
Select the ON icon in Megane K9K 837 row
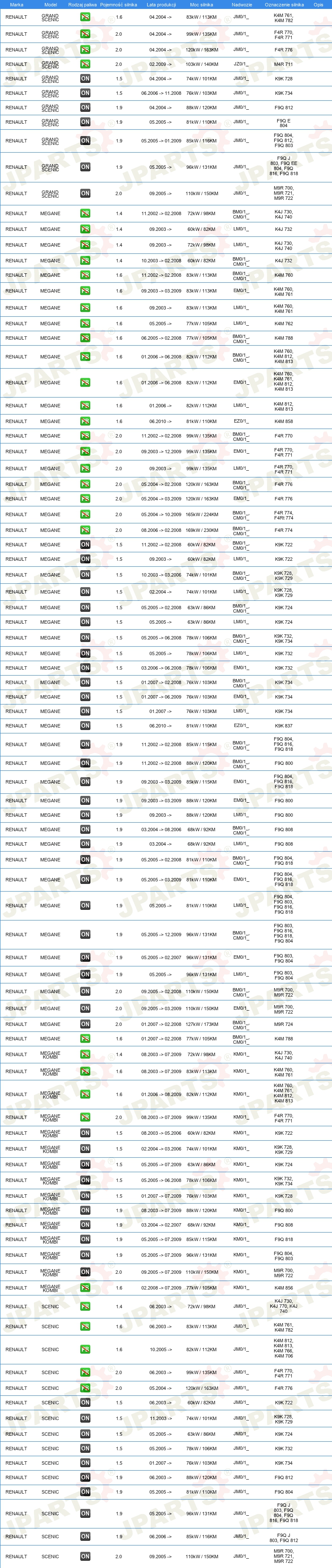click(85, 726)
